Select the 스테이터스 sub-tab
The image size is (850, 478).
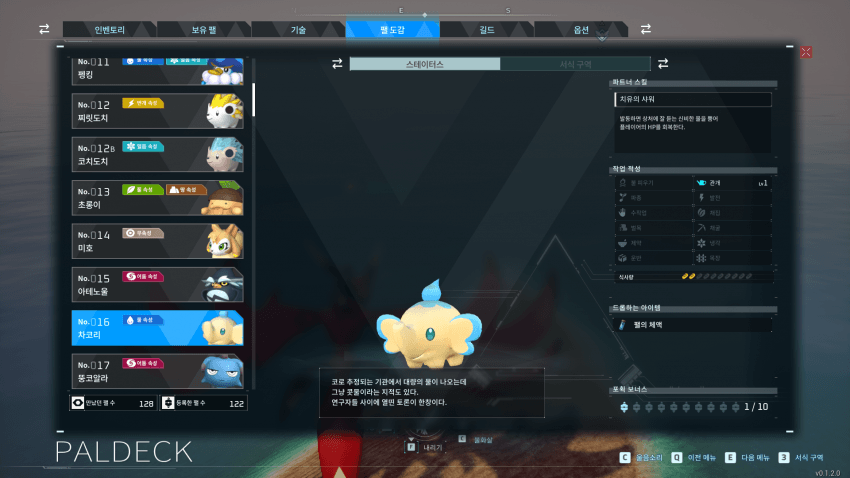tap(424, 64)
